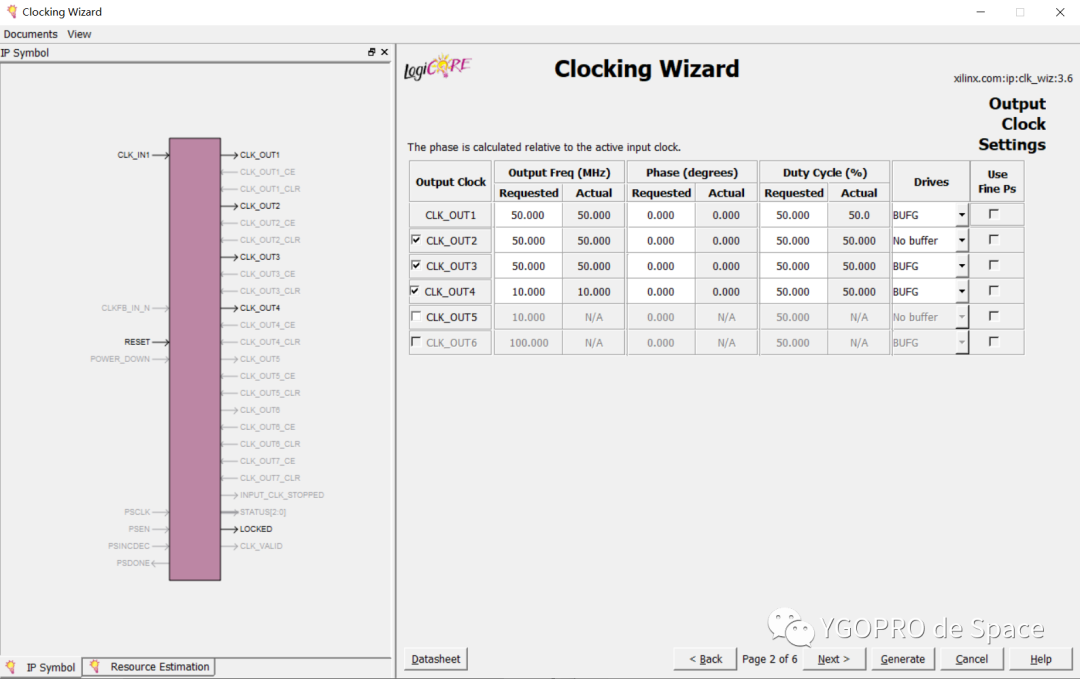
Task: Edit CLK_OUT1 requested output frequency
Action: pyautogui.click(x=528, y=215)
